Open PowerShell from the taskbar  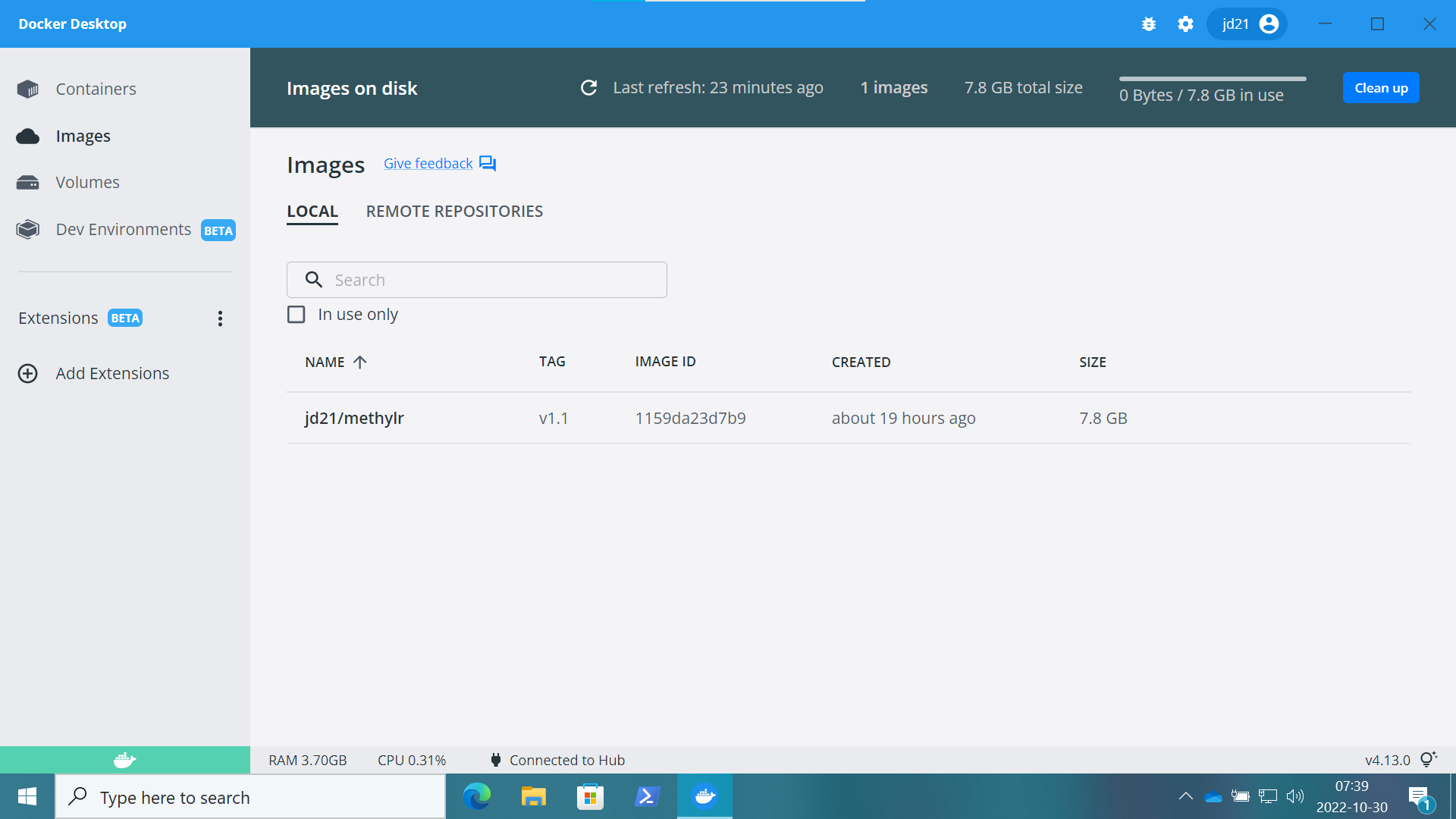pyautogui.click(x=647, y=796)
